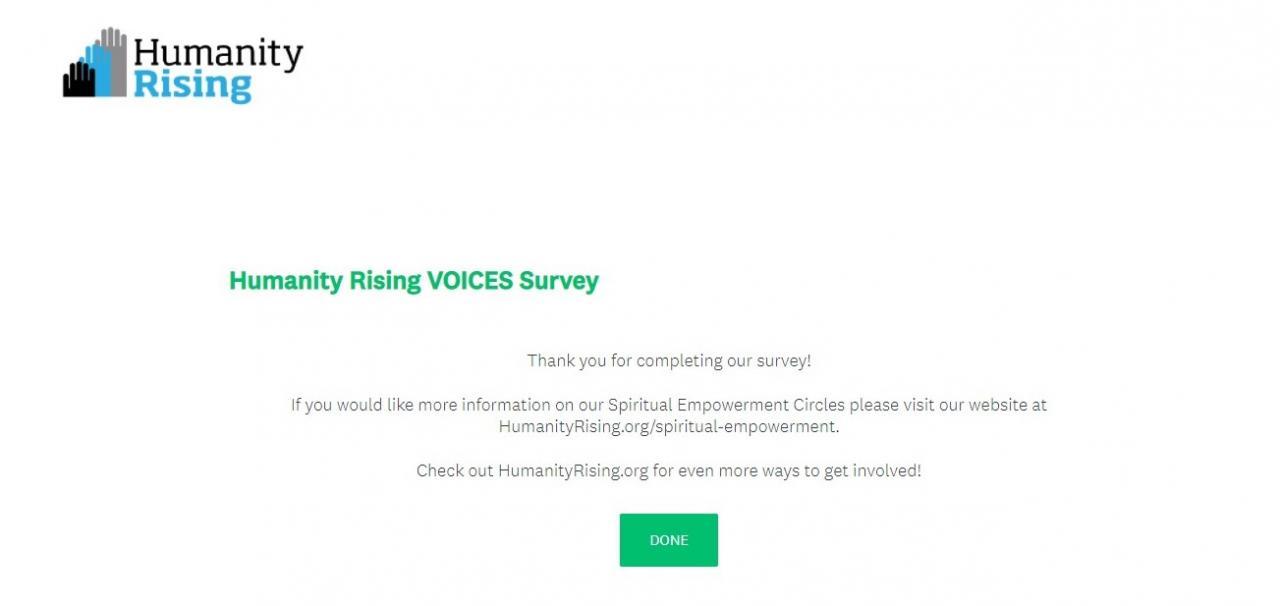
Task: Click "Thank you for completing our survey!" text
Action: (x=668, y=361)
